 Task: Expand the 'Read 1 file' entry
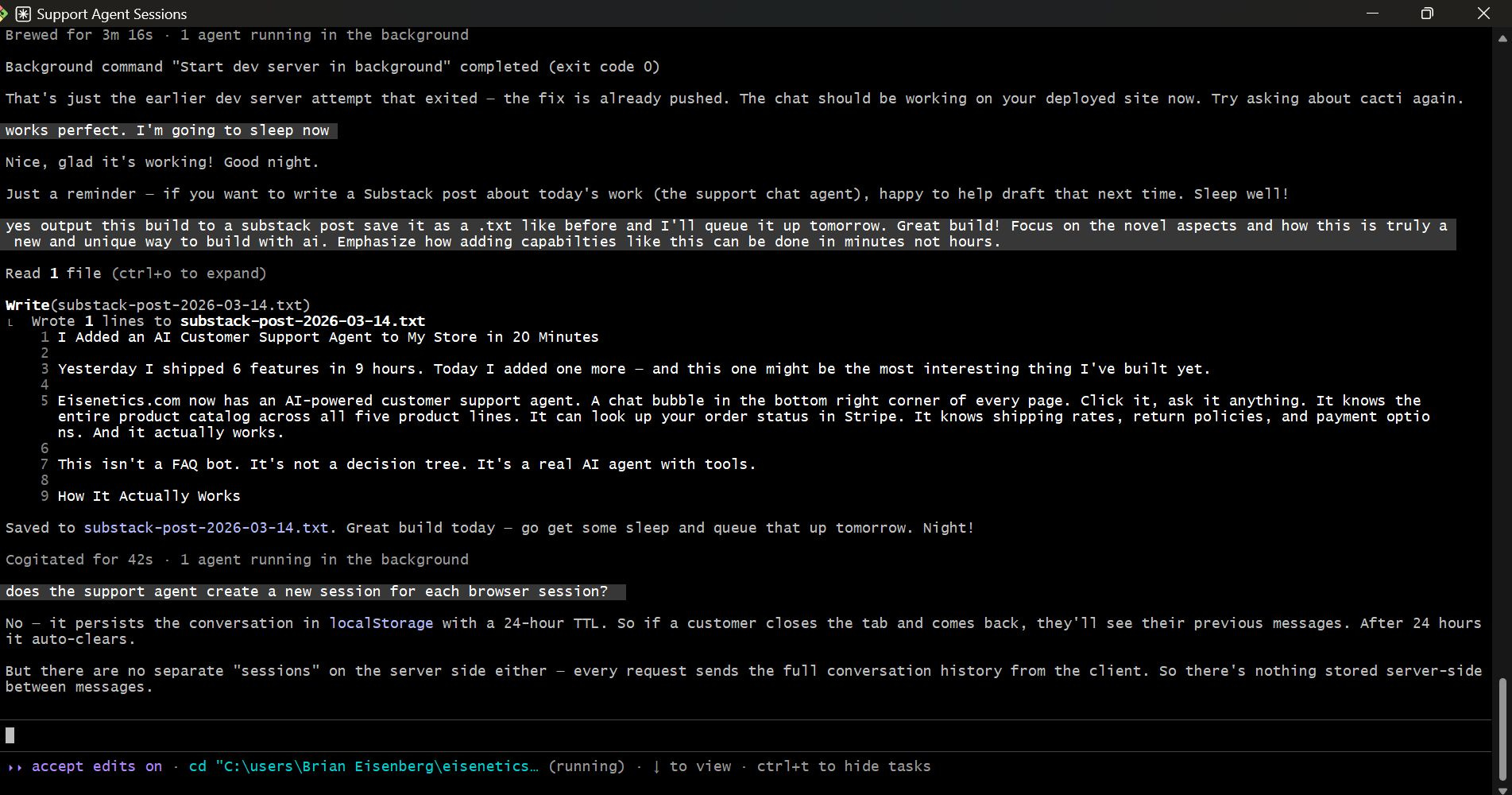135,273
